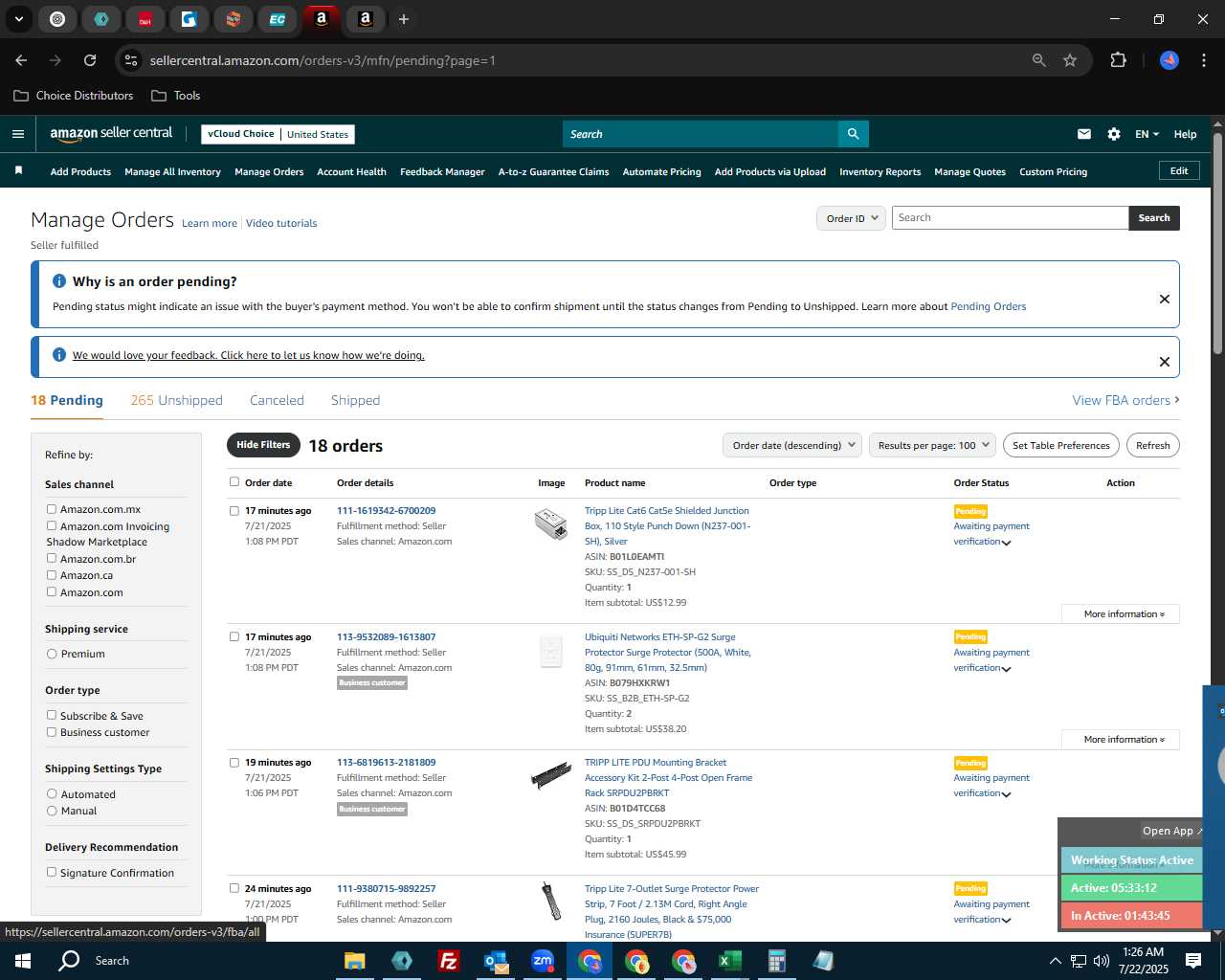The image size is (1225, 980).
Task: Open the messages envelope icon
Action: tap(1084, 134)
